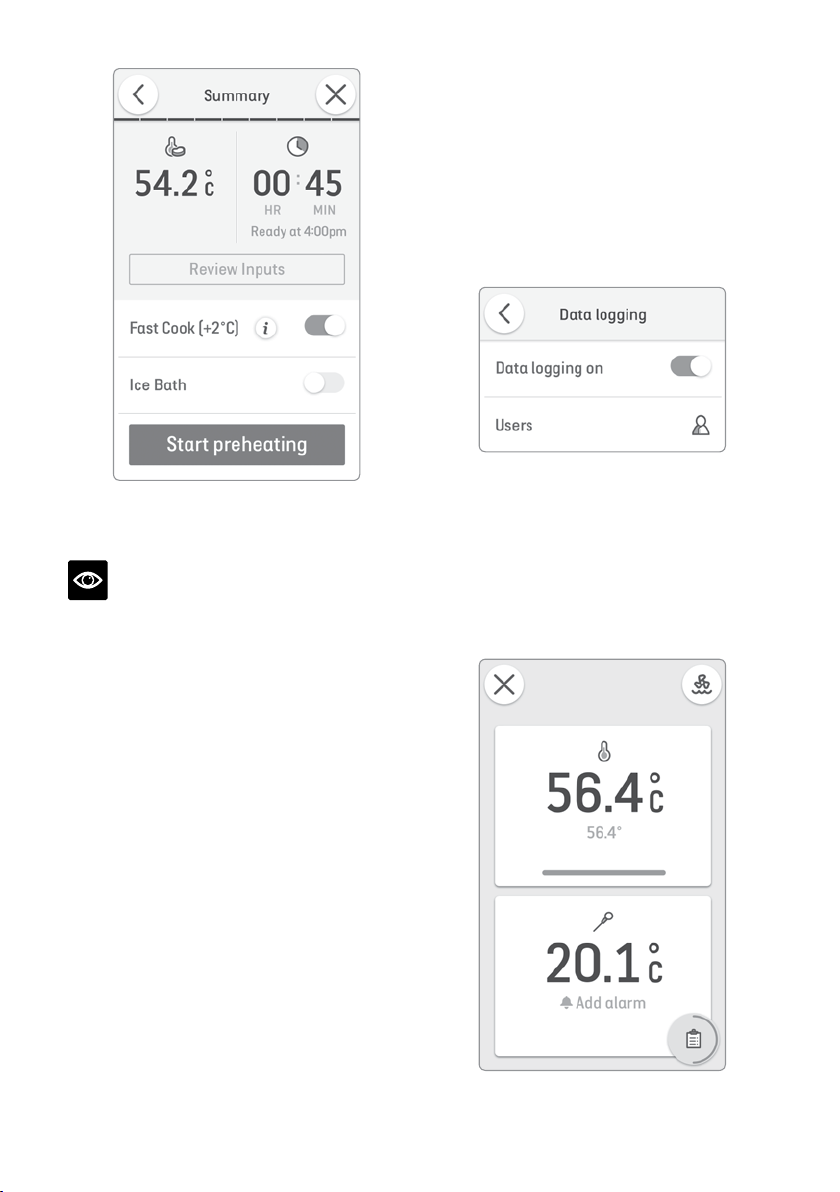
Task: Tap Start preheating
Action: pos(236,445)
